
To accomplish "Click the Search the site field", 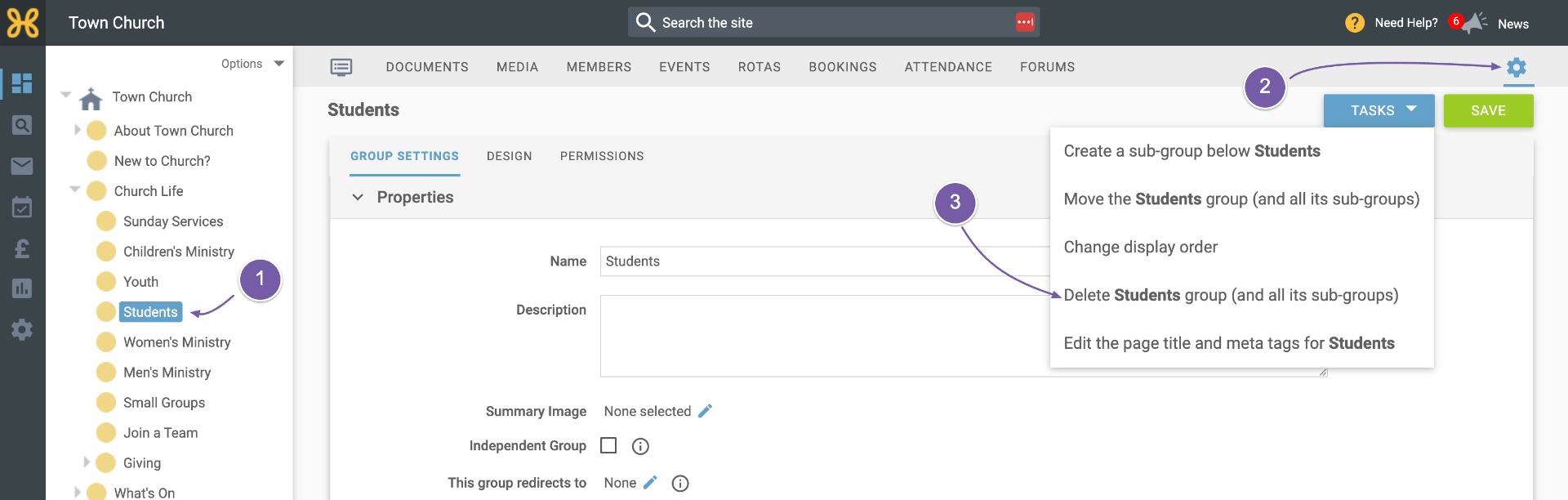I will pyautogui.click(x=835, y=22).
